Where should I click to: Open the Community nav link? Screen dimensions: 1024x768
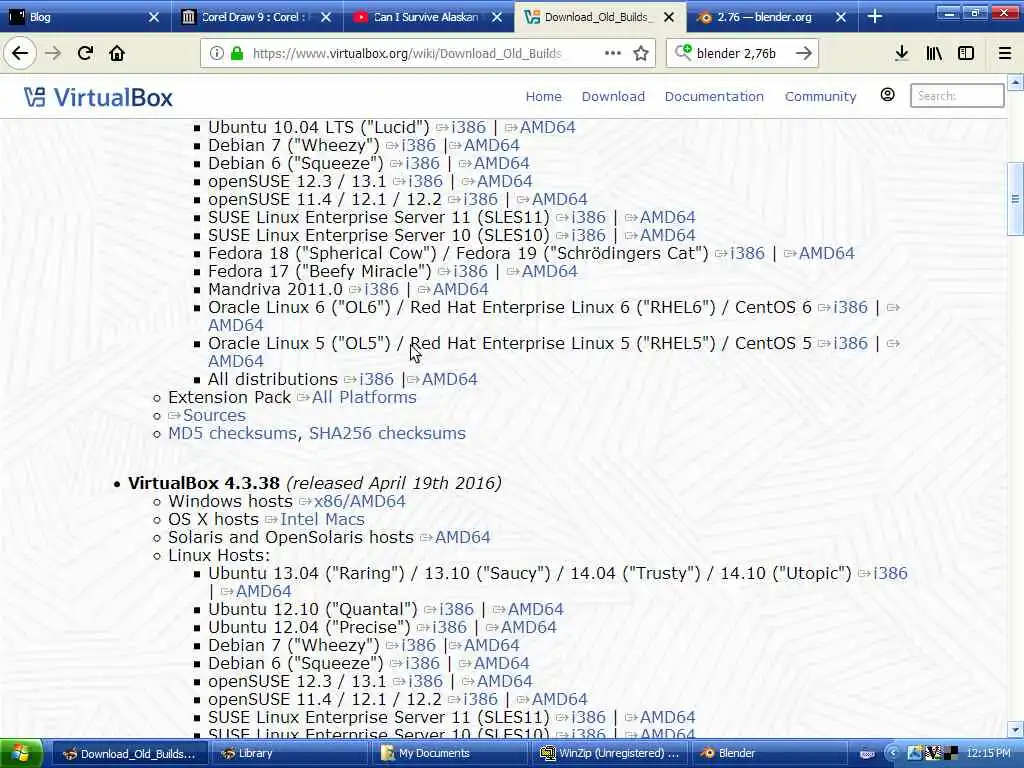tap(820, 96)
